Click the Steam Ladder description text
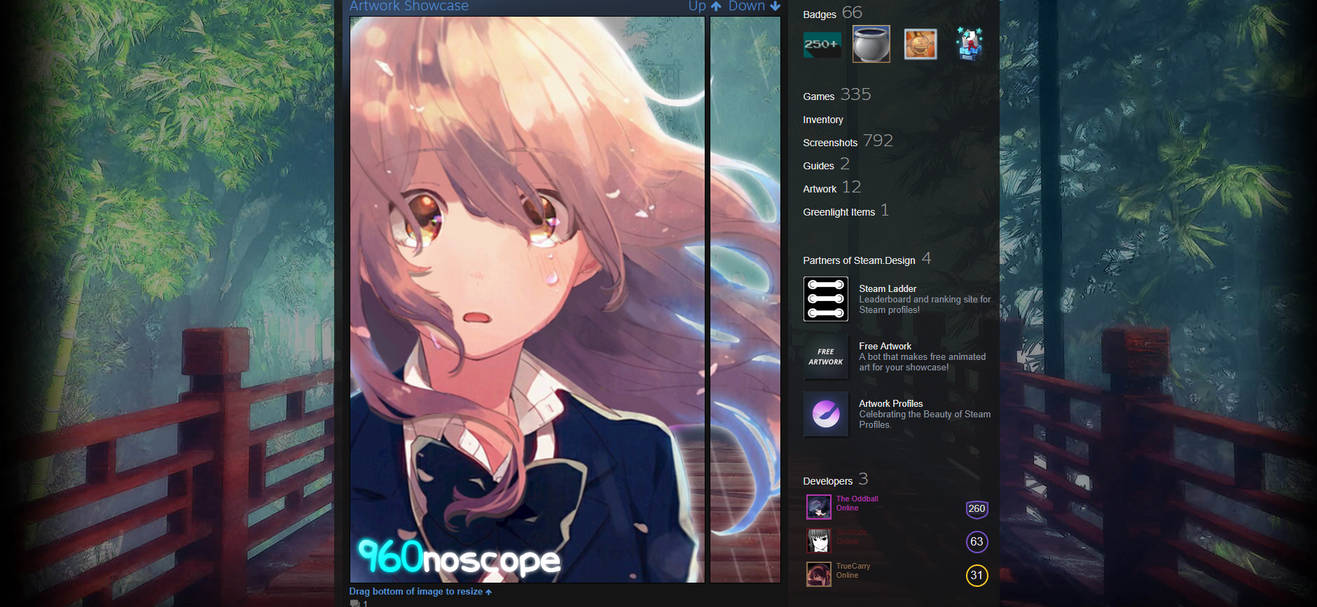The height and width of the screenshot is (607, 1317). [x=925, y=304]
